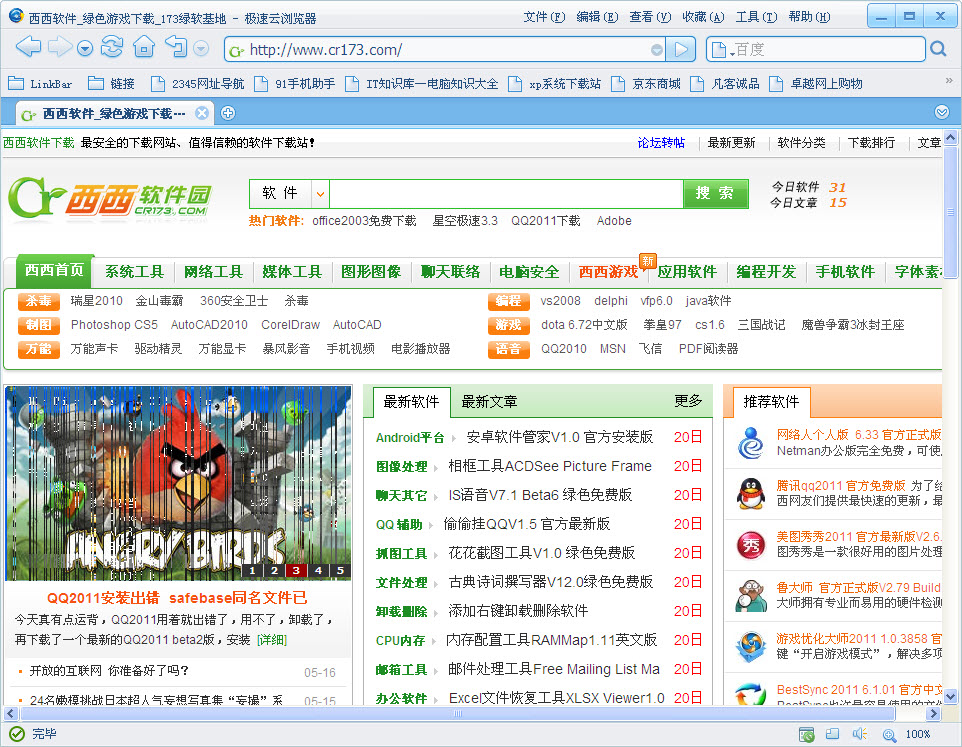This screenshot has width=962, height=747.
Task: Open the 查看(V) menu
Action: pyautogui.click(x=650, y=17)
